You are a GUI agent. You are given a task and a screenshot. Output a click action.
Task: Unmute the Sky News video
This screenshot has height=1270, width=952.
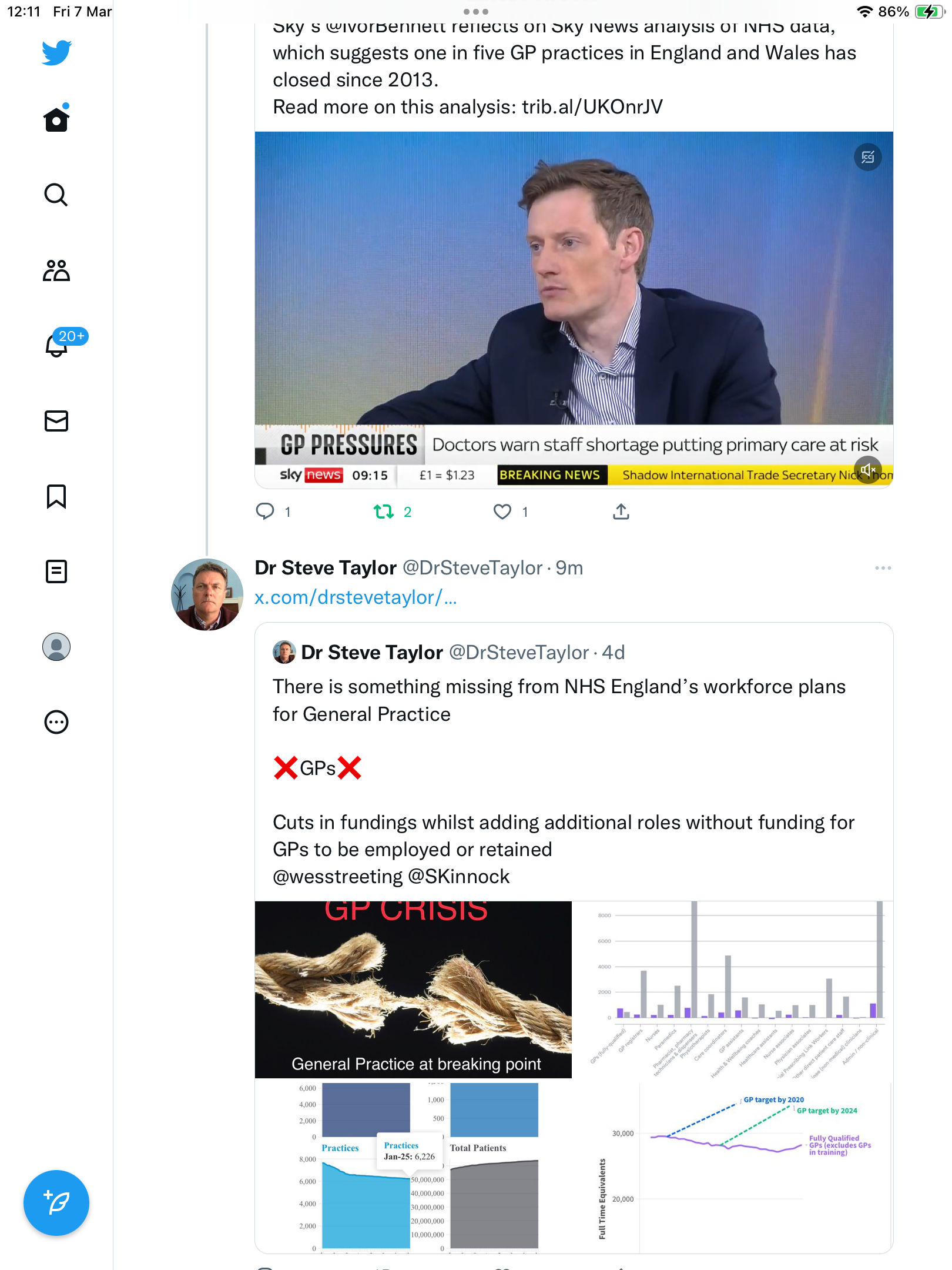(x=868, y=470)
